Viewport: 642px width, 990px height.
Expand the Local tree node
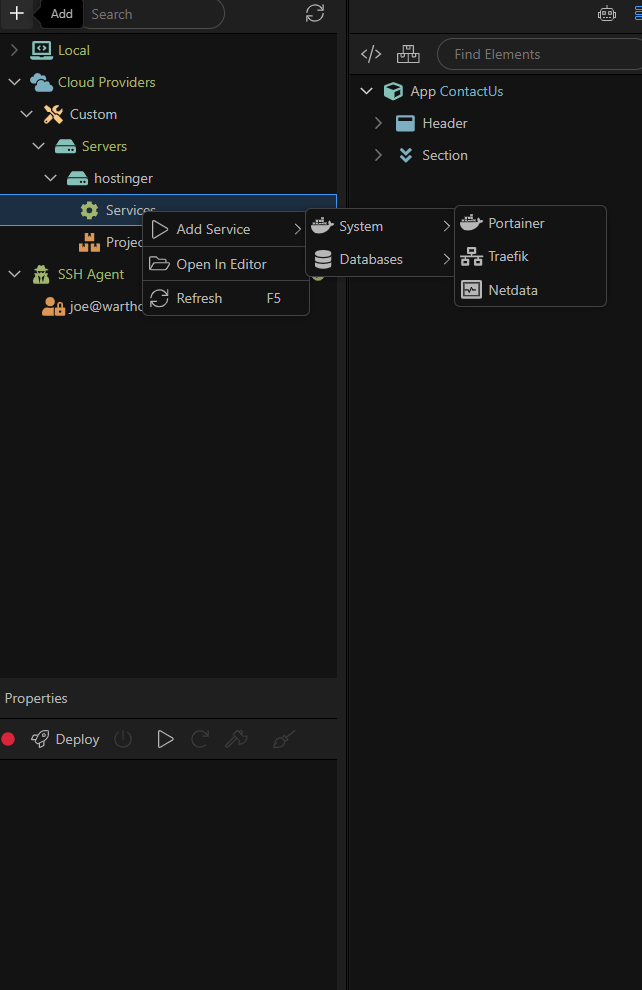coord(15,50)
